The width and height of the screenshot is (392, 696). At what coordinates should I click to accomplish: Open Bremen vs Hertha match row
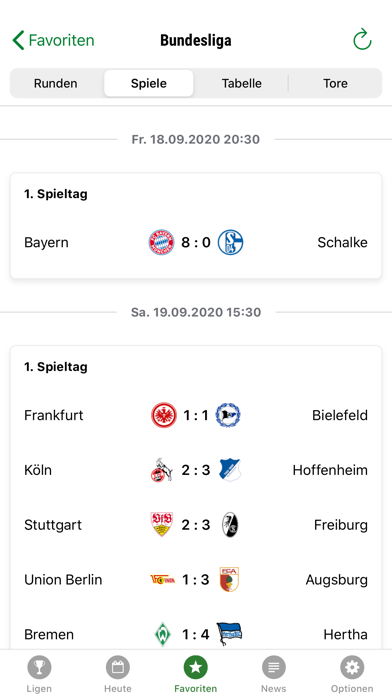click(x=196, y=634)
